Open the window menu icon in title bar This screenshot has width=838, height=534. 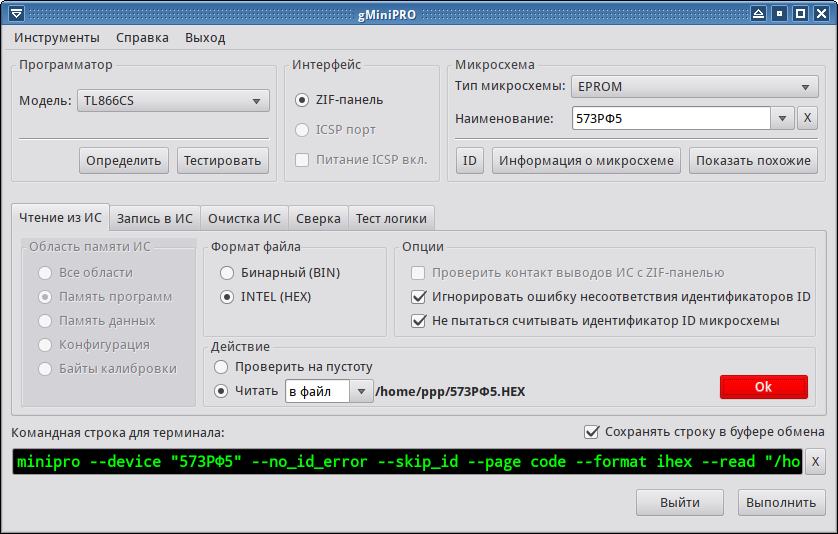tap(17, 13)
